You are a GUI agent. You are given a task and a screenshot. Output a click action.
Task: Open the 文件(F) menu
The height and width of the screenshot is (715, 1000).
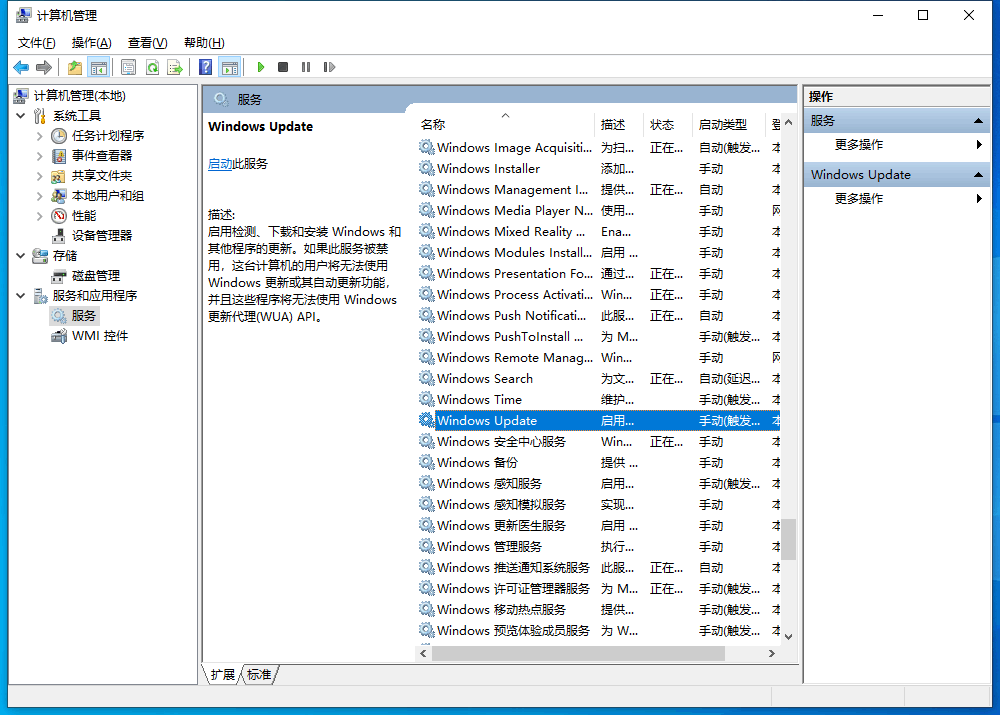[x=36, y=43]
